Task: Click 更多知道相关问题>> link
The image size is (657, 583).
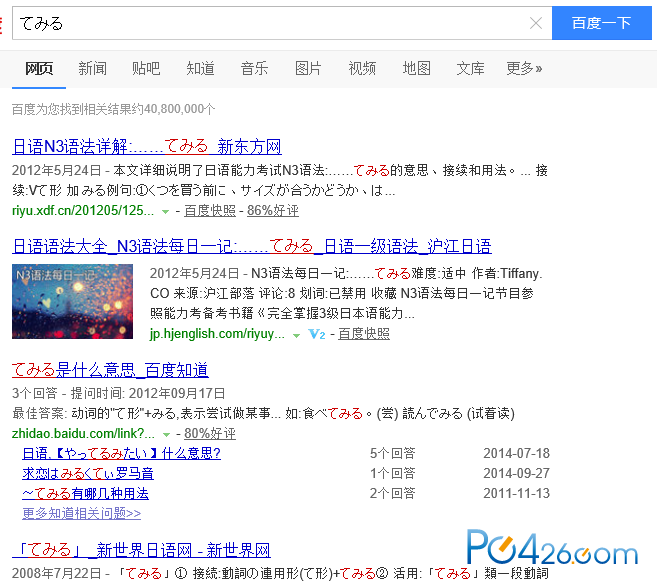Action: pyautogui.click(x=82, y=513)
